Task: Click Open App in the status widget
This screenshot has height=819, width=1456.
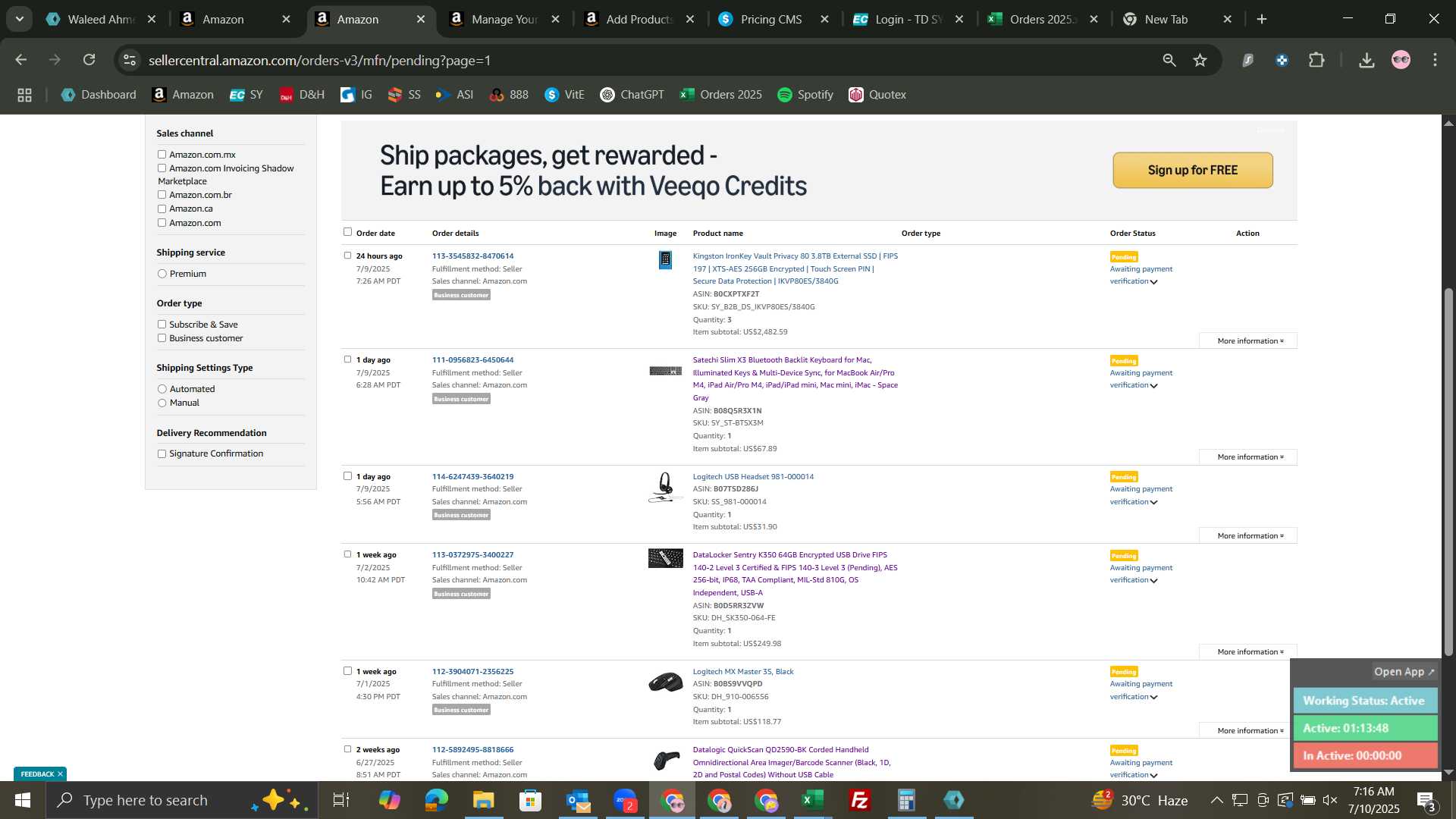Action: point(1404,672)
